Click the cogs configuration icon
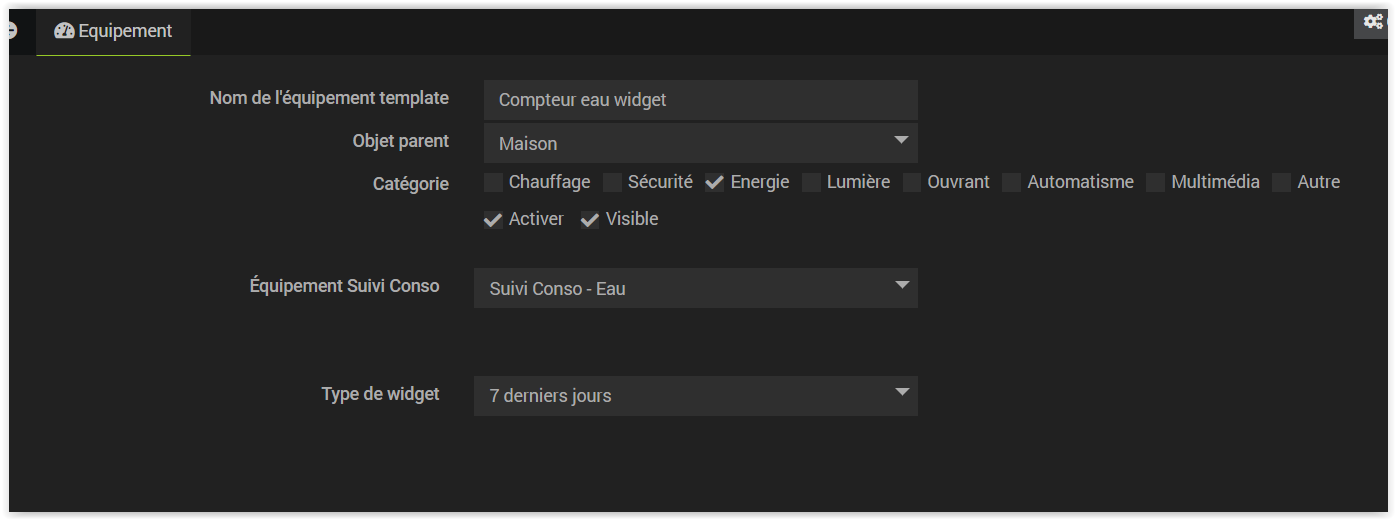Image resolution: width=1396 pixels, height=520 pixels. (1374, 22)
